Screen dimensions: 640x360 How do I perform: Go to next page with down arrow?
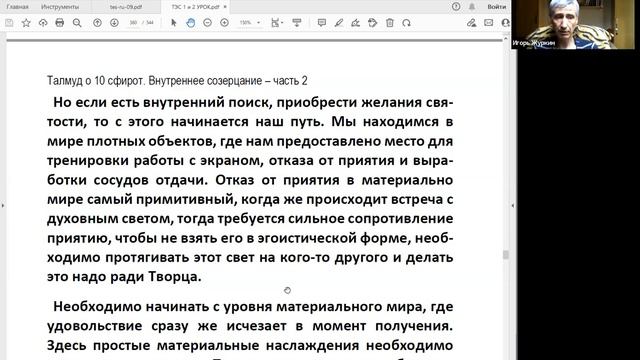pyautogui.click(x=114, y=23)
